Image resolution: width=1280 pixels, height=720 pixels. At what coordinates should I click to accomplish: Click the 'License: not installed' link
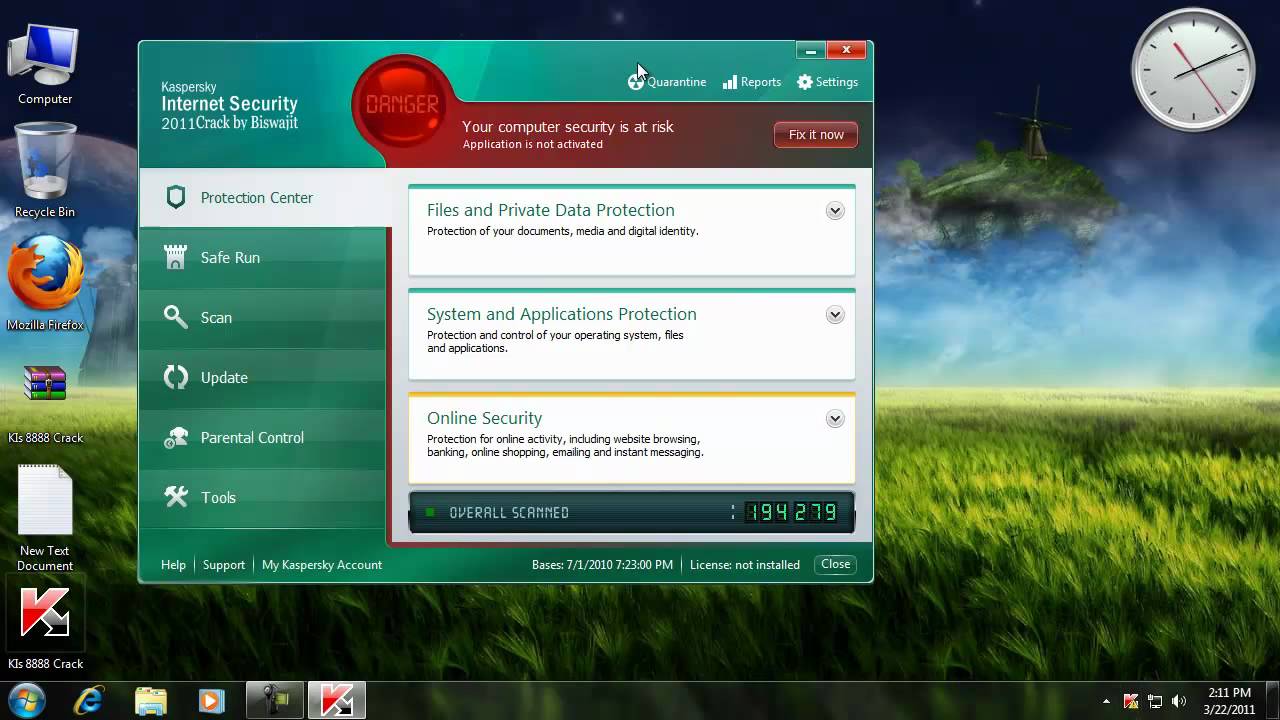coord(745,565)
